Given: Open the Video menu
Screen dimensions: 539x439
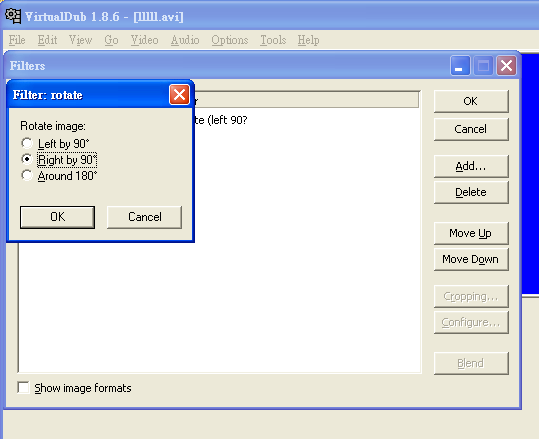Looking at the screenshot, I should [144, 40].
